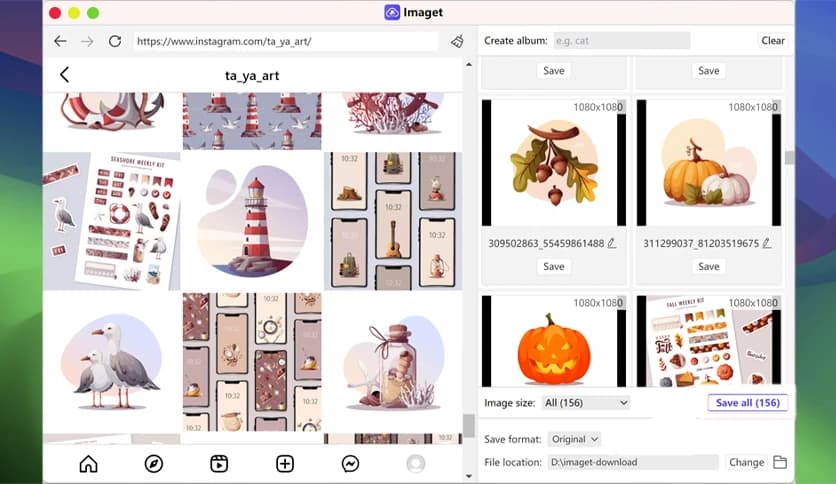Click the top-left Save button above acorn card
Image resolution: width=836 pixels, height=484 pixels.
553,71
